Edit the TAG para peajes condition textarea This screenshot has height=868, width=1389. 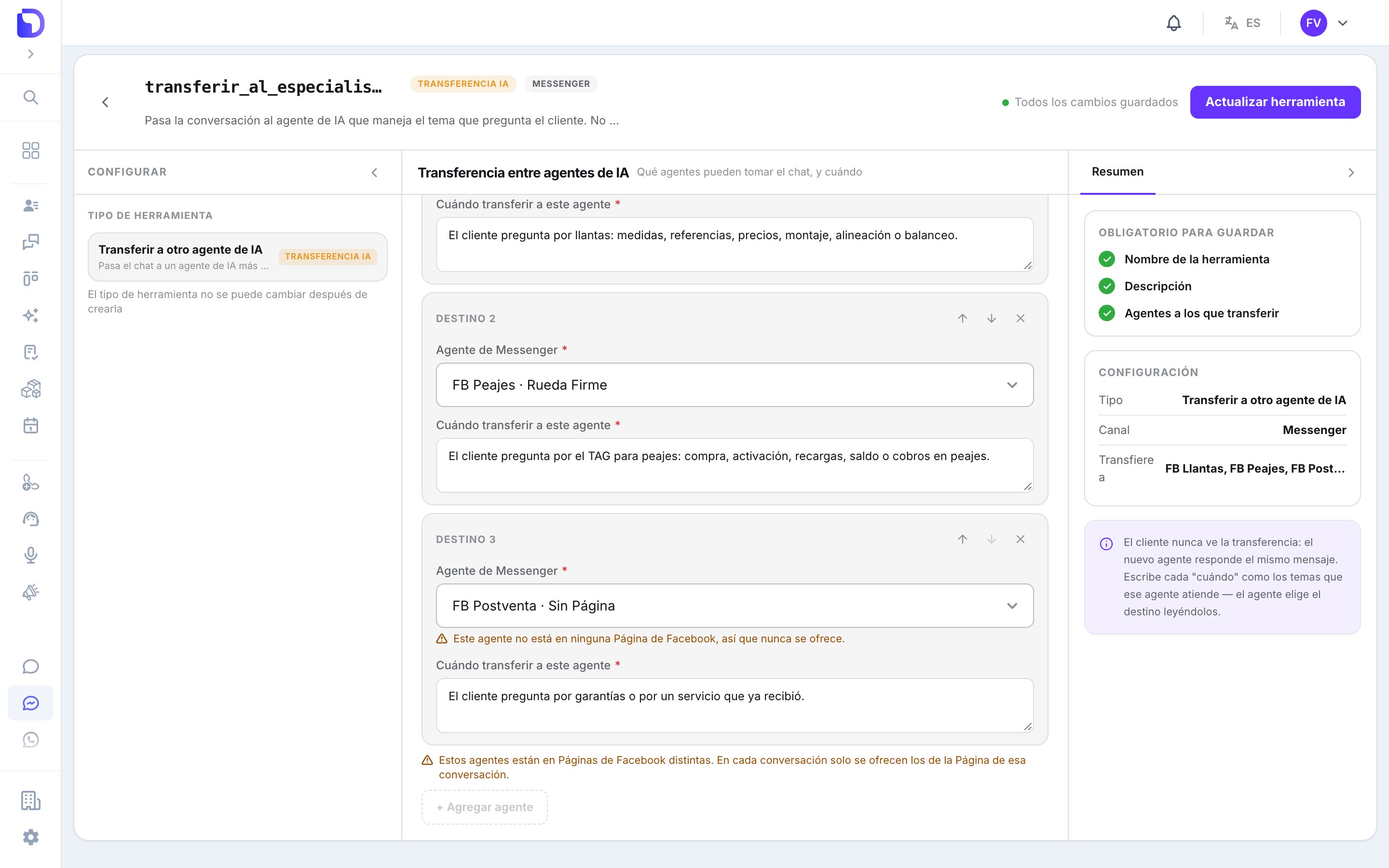pyautogui.click(x=735, y=465)
